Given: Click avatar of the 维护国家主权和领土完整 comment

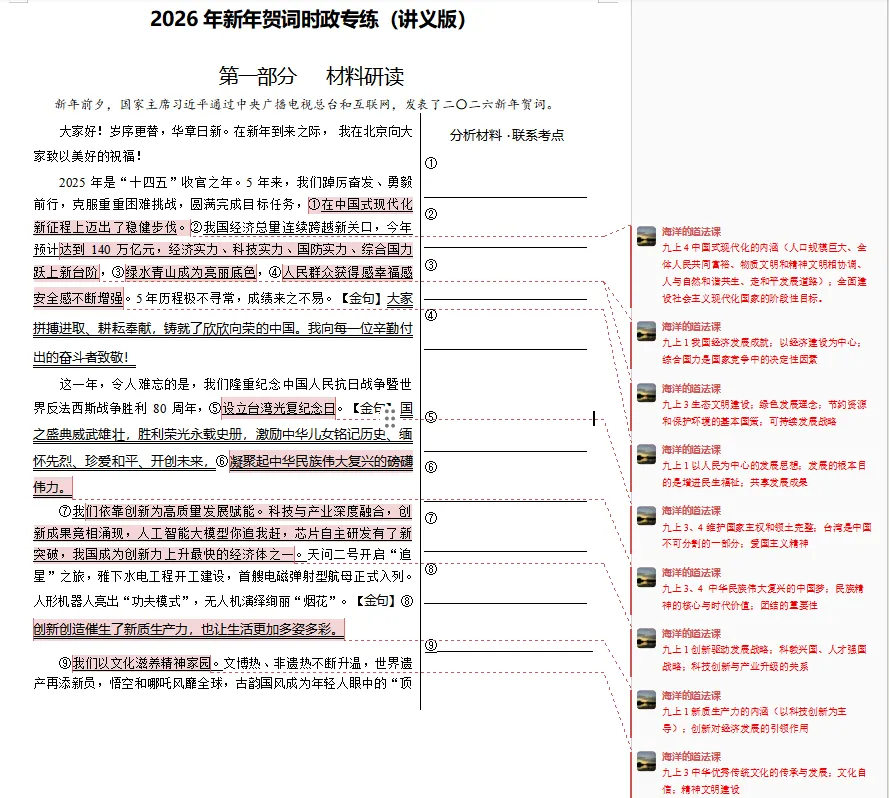Looking at the screenshot, I should coord(646,516).
